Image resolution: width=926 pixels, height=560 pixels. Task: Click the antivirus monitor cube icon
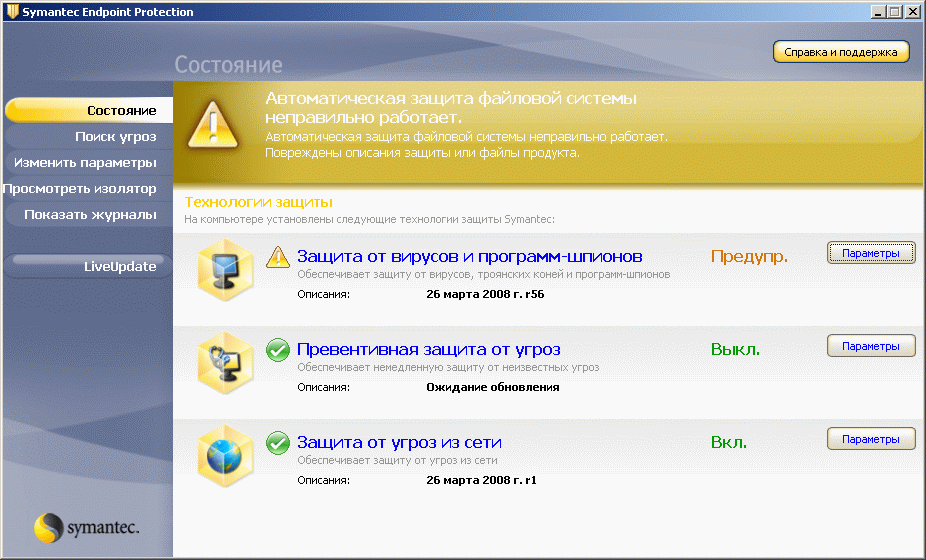point(225,269)
